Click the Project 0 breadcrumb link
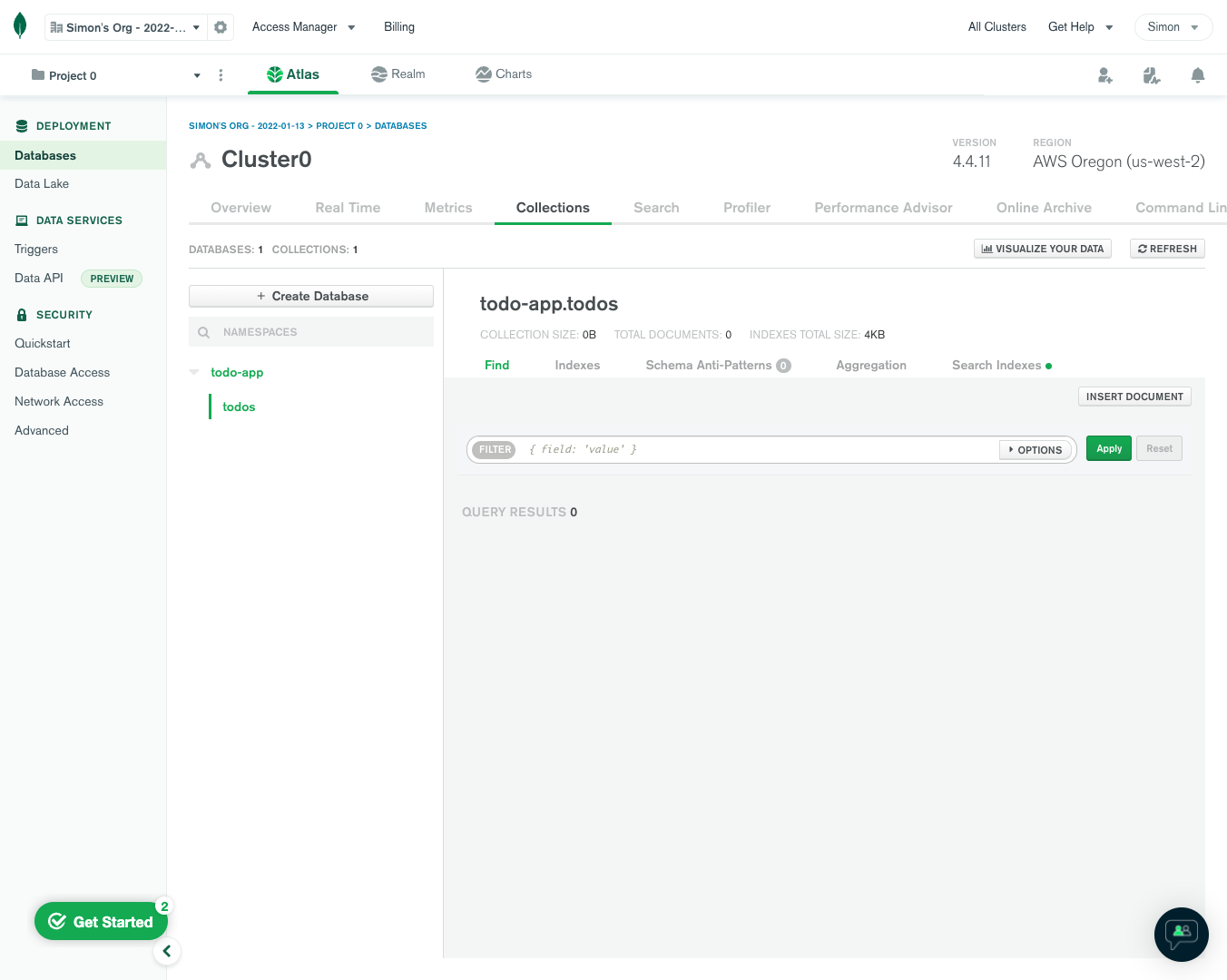 click(339, 126)
